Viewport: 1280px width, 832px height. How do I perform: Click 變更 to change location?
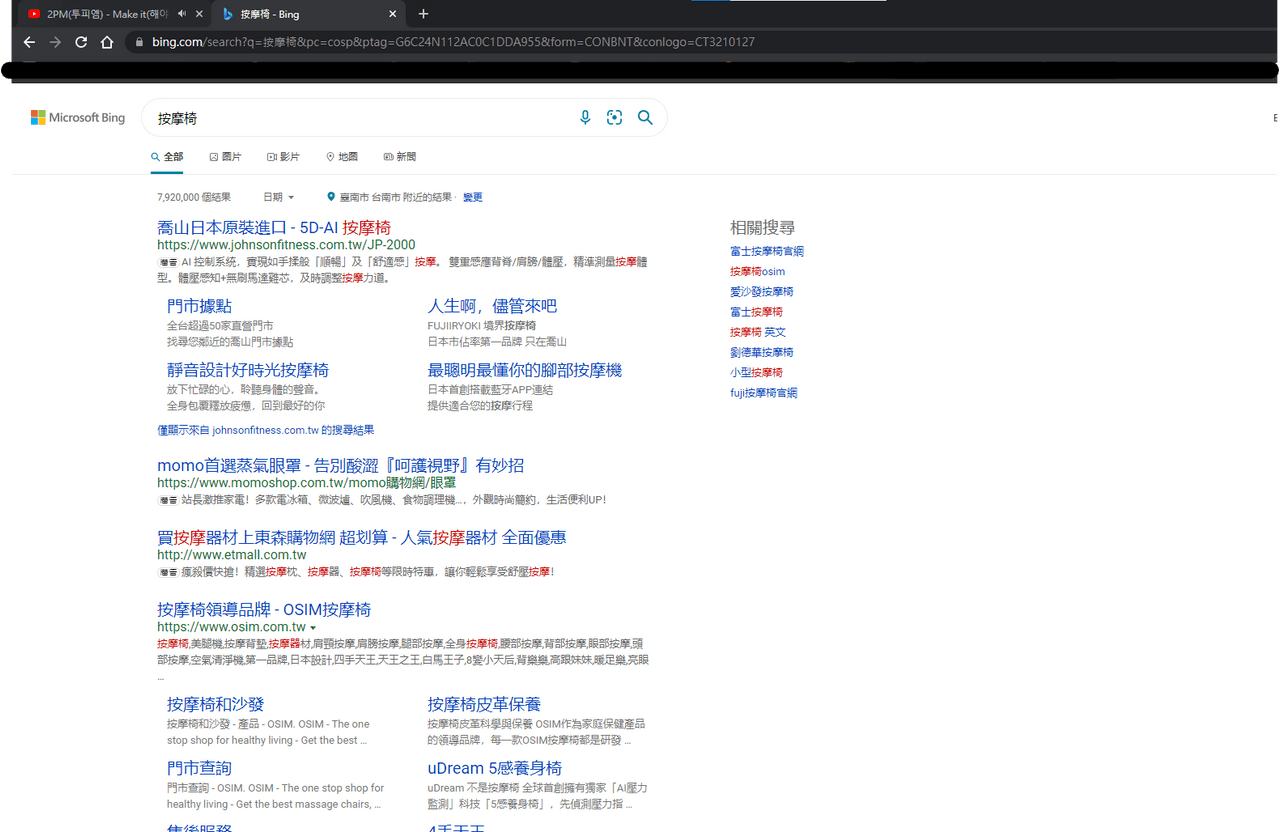click(473, 197)
